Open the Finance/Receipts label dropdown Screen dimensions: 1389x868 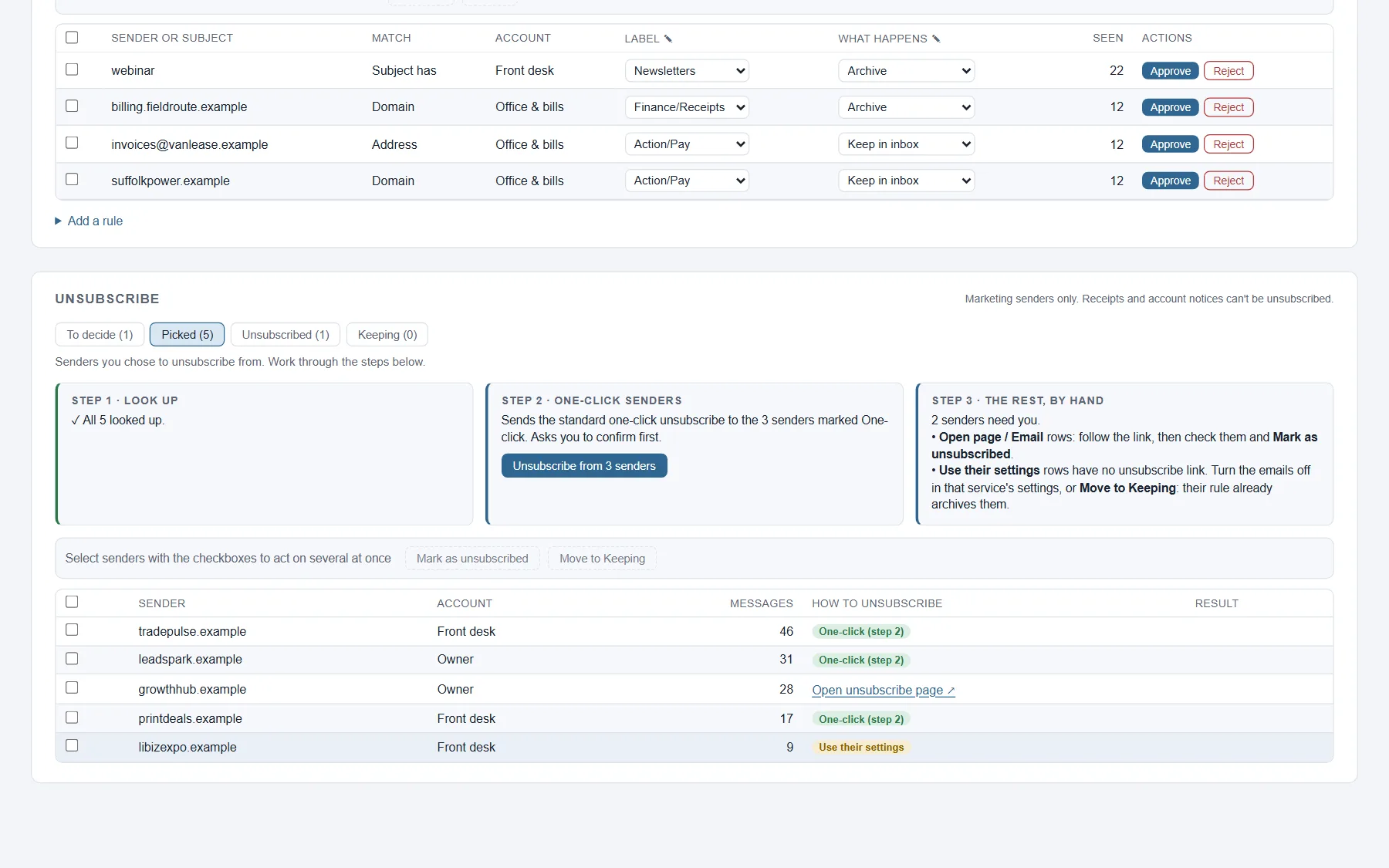pos(687,107)
